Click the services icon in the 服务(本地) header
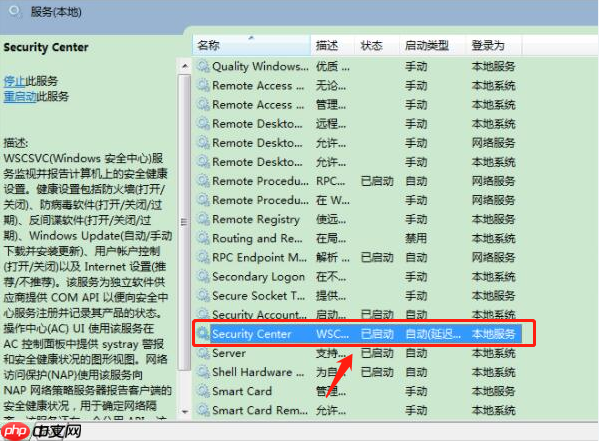The width and height of the screenshot is (599, 441). point(15,11)
